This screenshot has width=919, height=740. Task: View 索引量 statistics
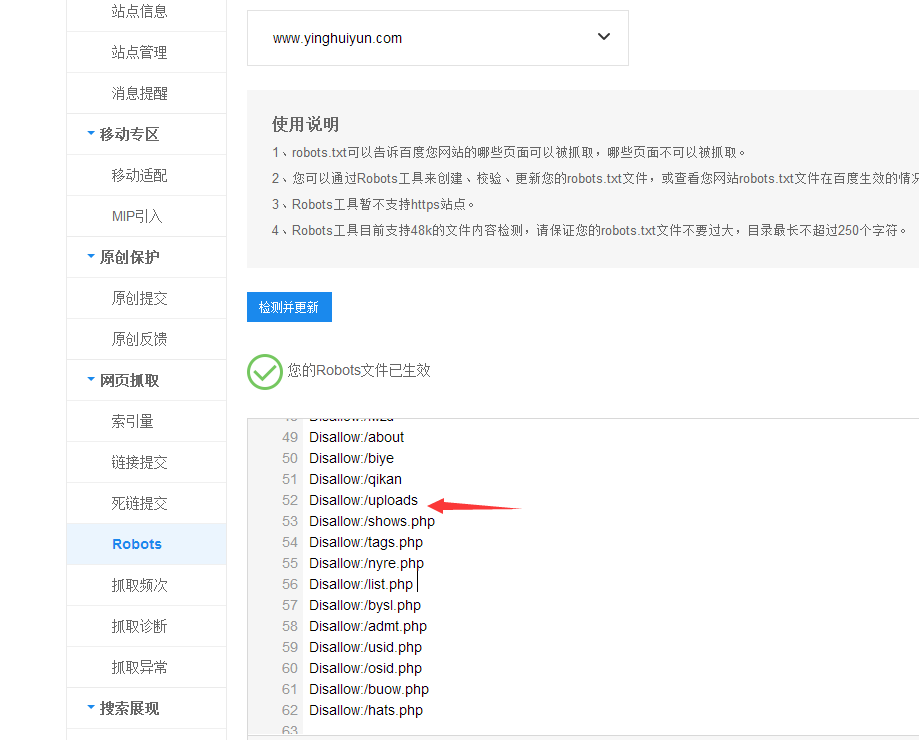[x=132, y=421]
